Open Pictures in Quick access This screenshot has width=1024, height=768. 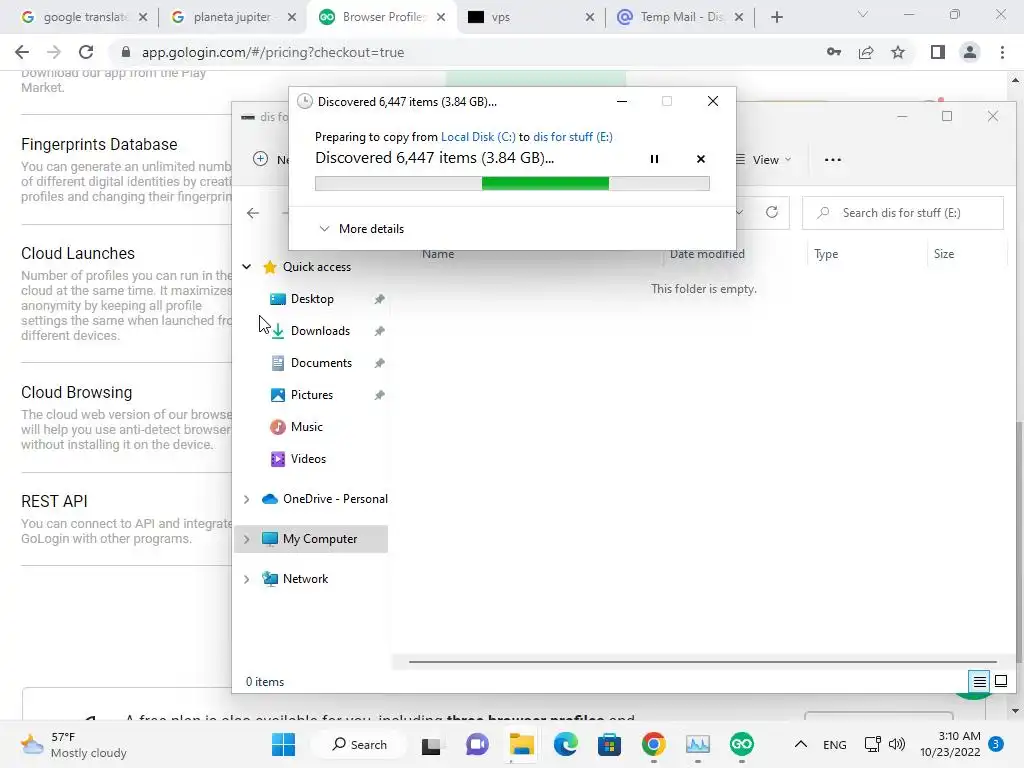pyautogui.click(x=312, y=394)
